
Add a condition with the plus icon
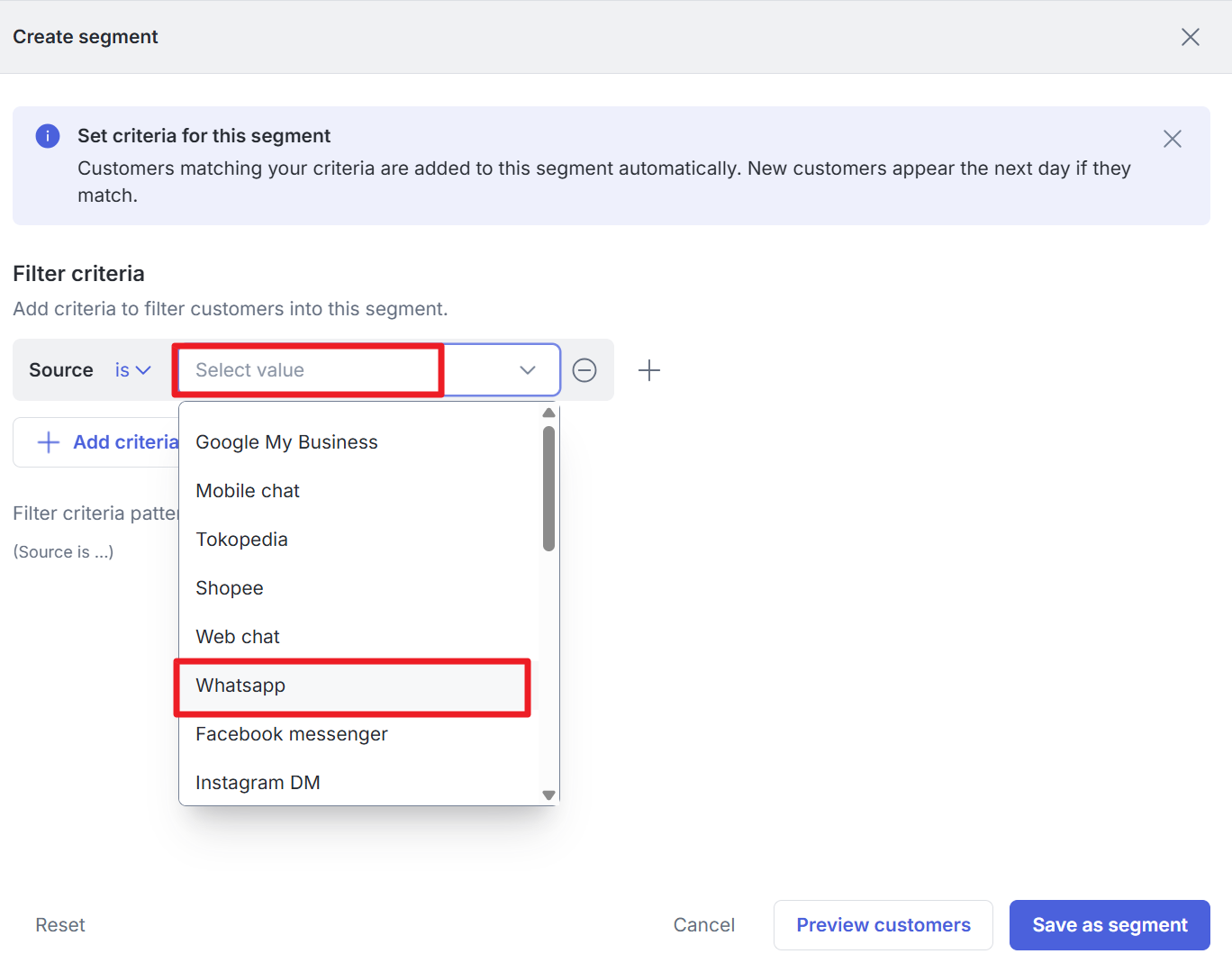(649, 370)
